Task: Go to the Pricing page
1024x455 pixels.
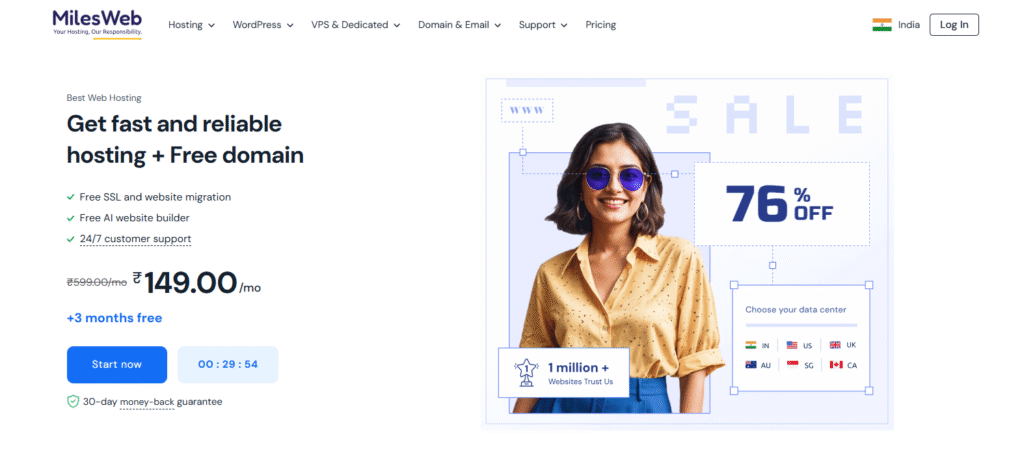Action: (601, 25)
